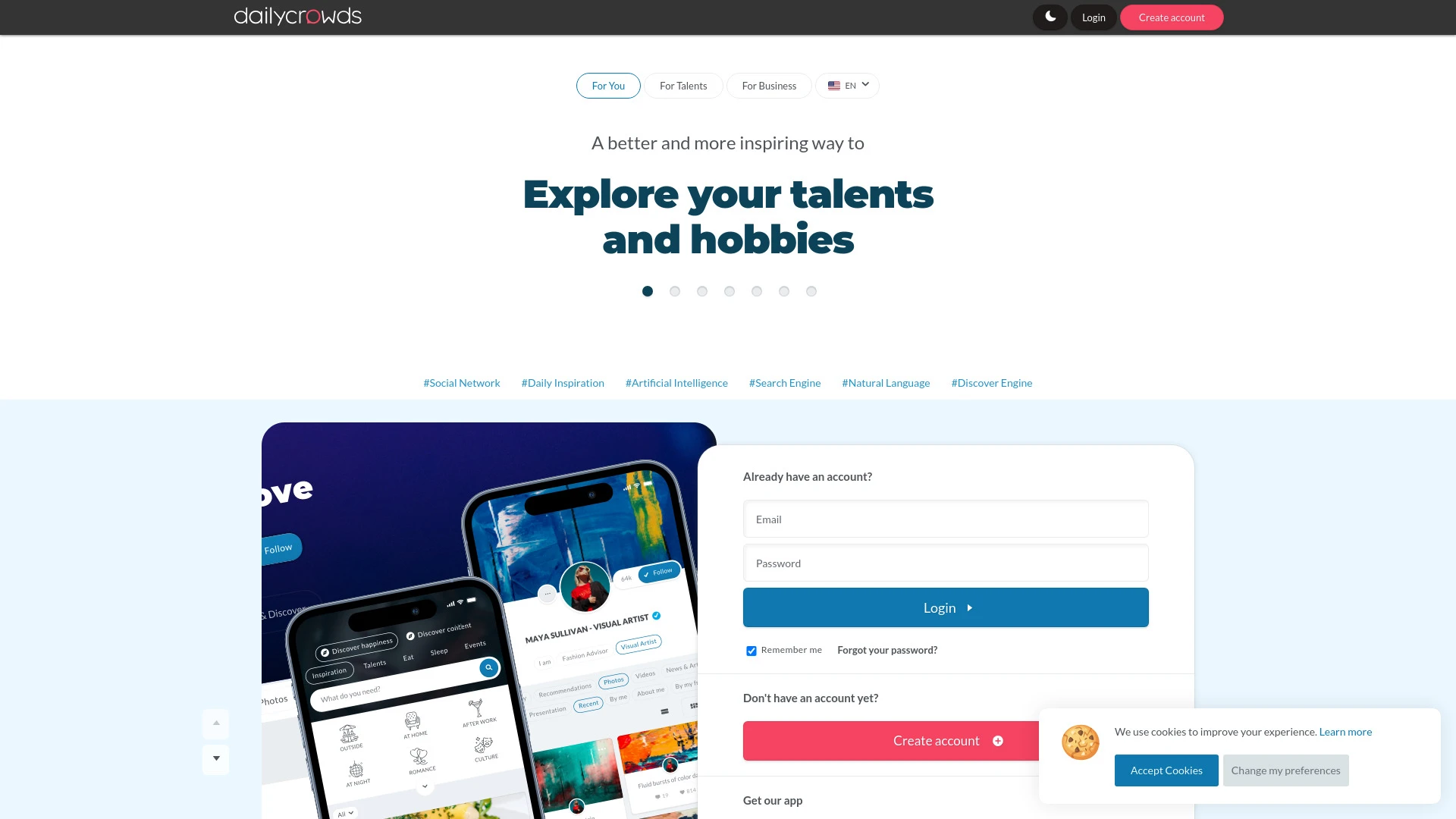Enable the Accept Cookies checkbox
The image size is (1456, 819).
click(1166, 770)
